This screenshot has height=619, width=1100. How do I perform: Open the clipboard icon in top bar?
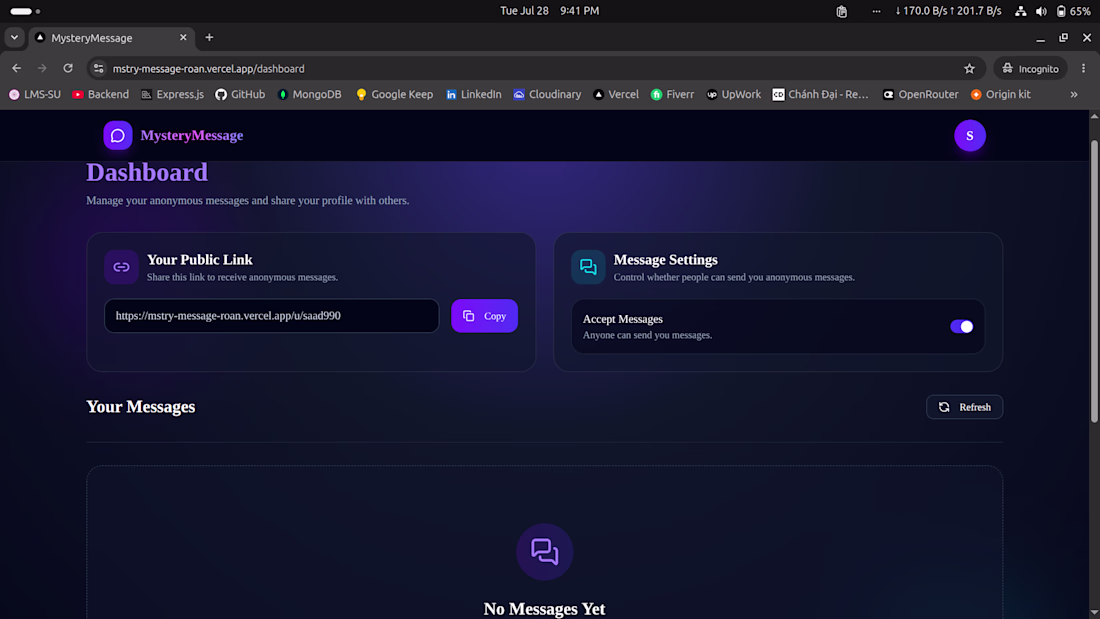click(841, 11)
